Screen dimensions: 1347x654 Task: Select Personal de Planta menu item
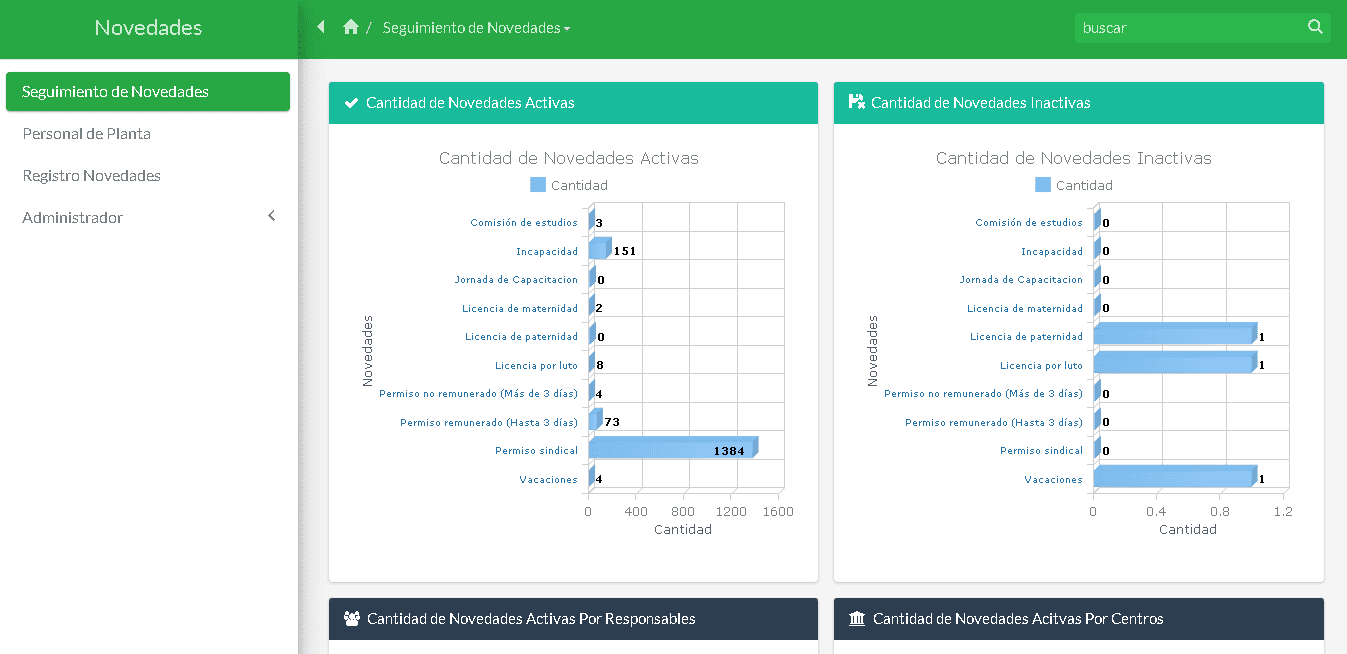point(86,134)
